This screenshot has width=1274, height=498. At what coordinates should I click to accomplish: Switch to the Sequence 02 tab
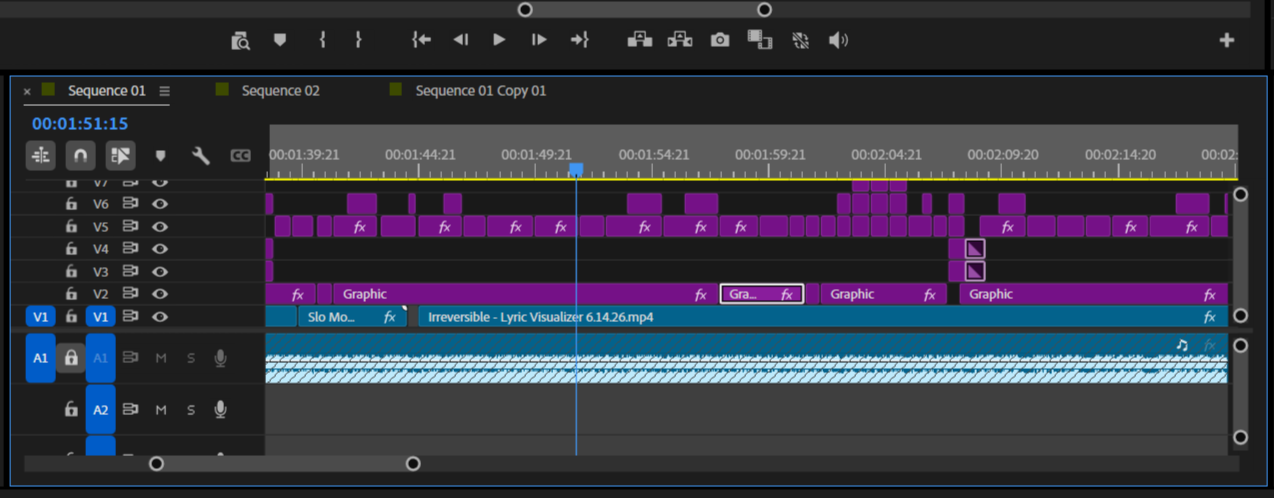point(280,90)
